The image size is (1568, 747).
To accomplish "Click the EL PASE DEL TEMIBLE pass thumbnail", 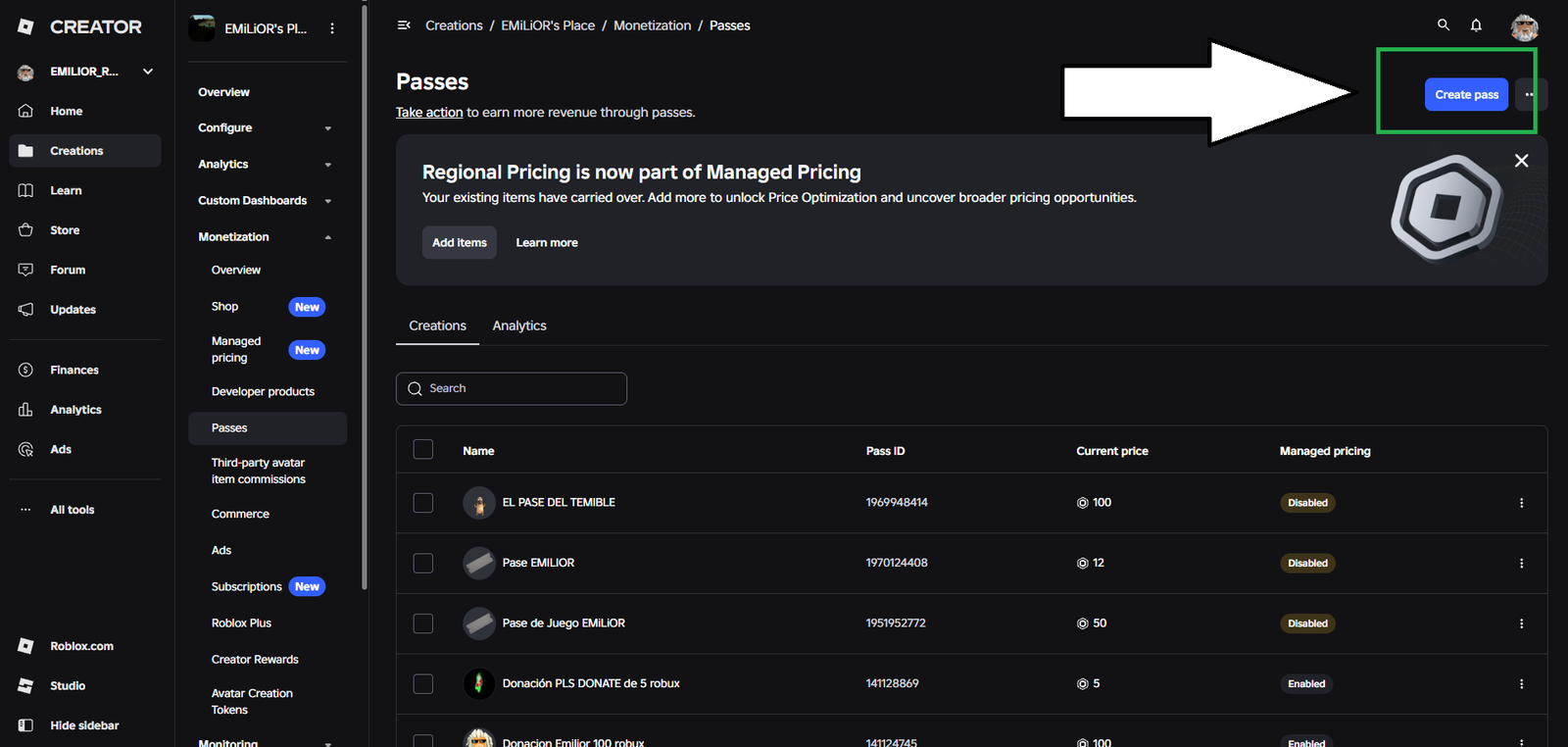I will [x=479, y=503].
